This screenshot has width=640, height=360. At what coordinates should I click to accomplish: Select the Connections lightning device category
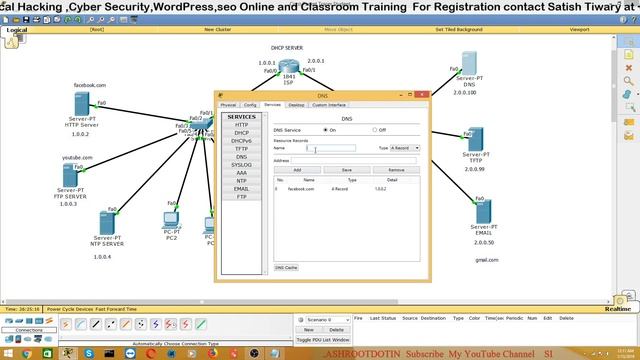point(49,321)
